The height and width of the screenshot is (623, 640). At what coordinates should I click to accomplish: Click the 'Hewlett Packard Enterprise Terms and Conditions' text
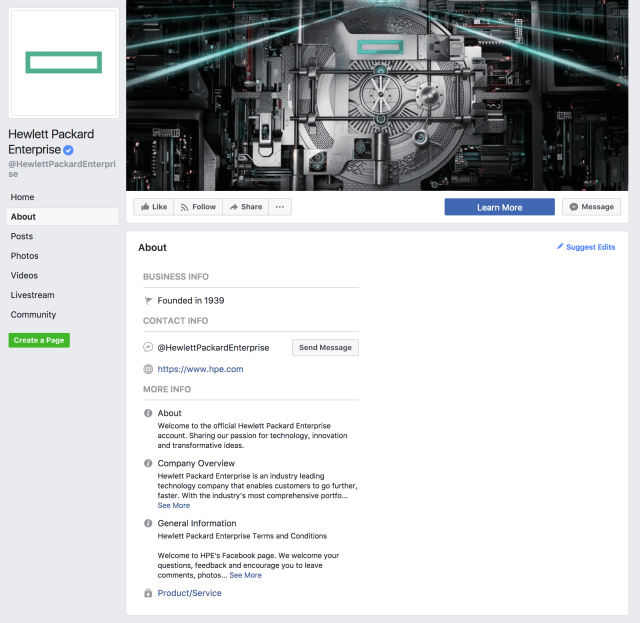[242, 536]
